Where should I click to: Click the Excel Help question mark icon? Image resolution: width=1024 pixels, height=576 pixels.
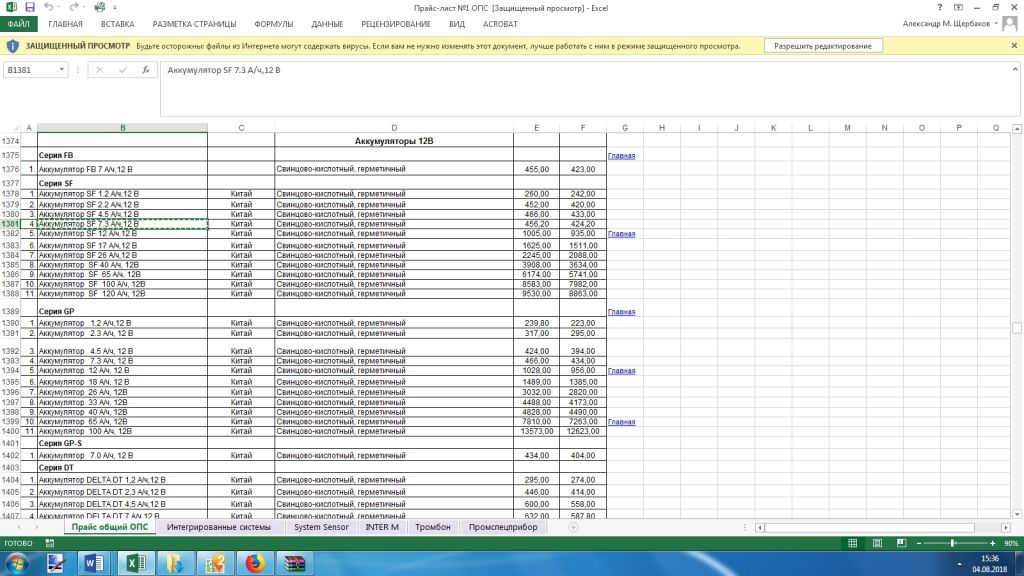click(x=939, y=7)
